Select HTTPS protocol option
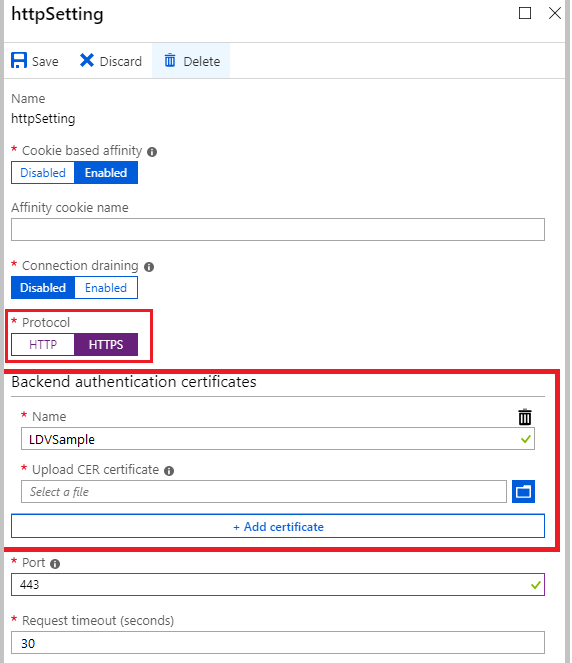 point(106,345)
